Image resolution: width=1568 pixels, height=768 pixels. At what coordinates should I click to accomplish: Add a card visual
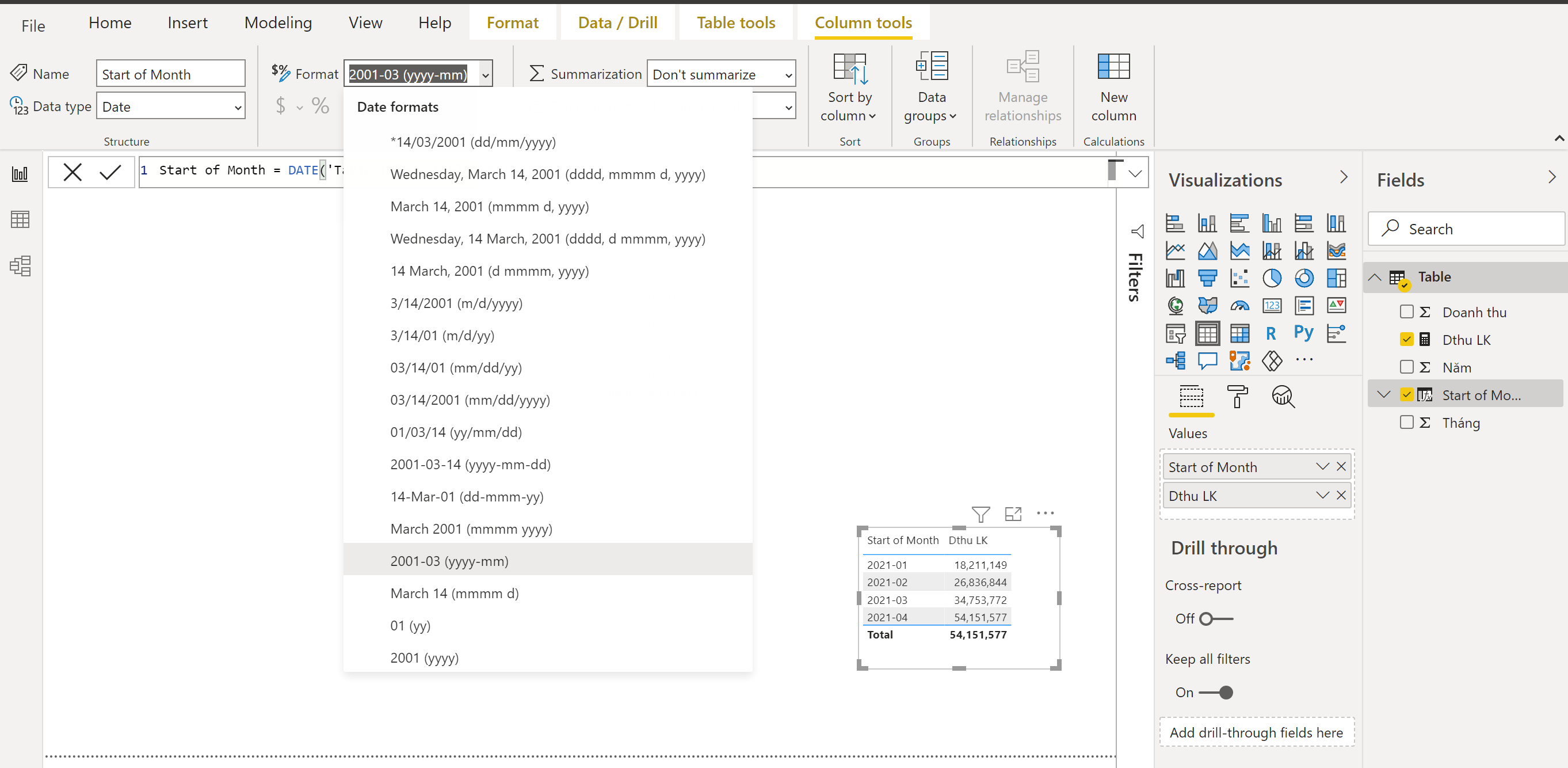coord(1272,306)
